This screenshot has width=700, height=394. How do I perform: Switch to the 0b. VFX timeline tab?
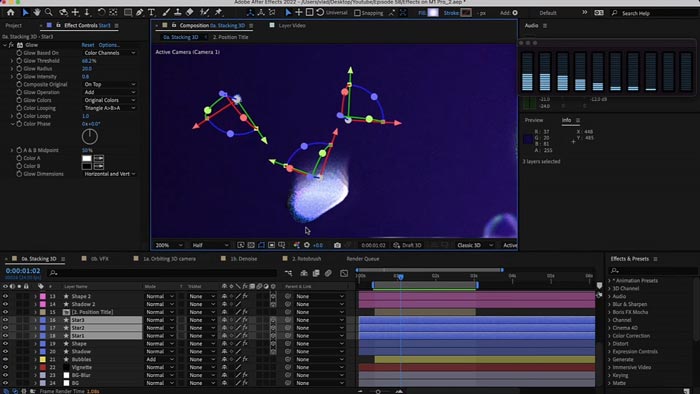click(100, 259)
